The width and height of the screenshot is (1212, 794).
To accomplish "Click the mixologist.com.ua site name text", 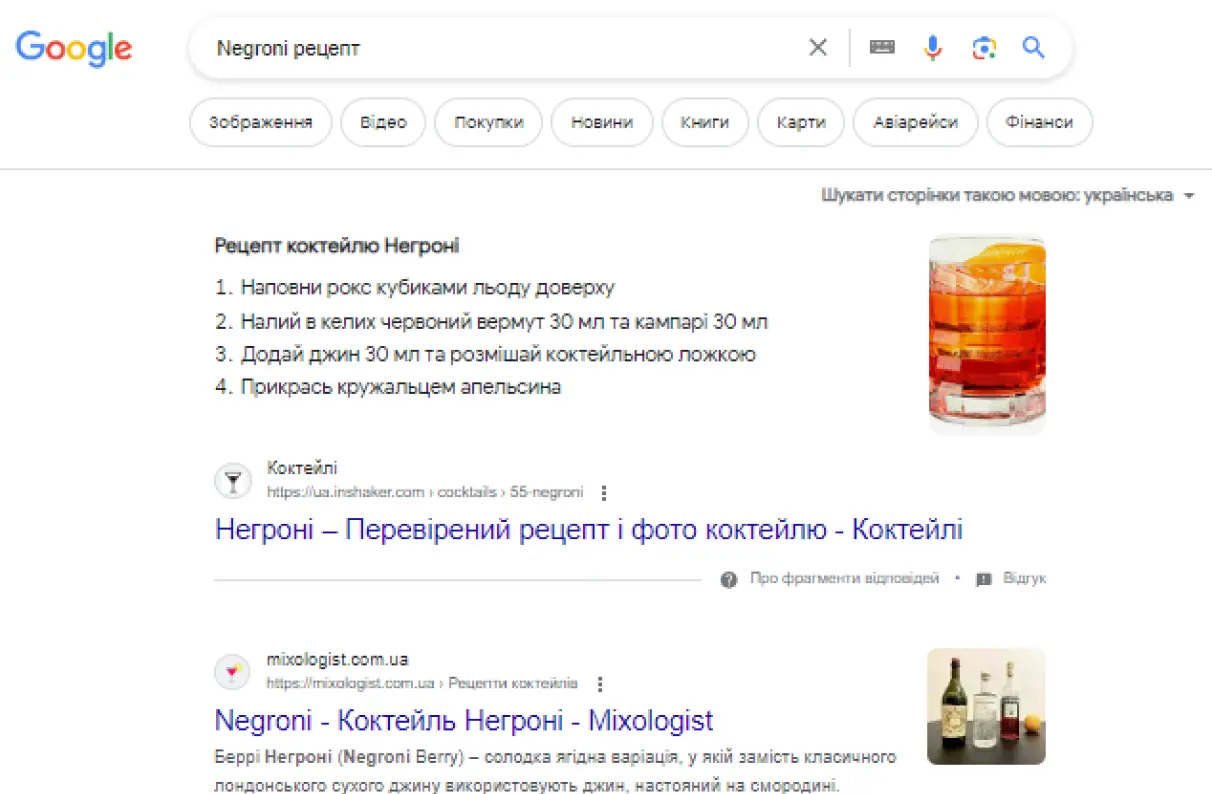I will point(337,660).
